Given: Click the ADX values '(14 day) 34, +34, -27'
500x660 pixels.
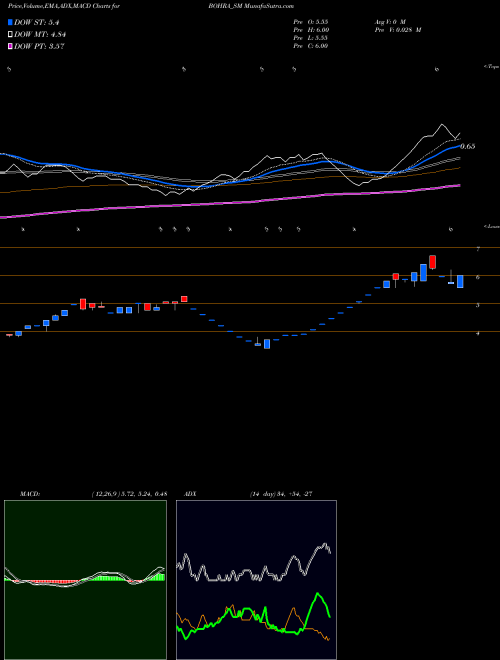Looking at the screenshot, I should [280, 494].
